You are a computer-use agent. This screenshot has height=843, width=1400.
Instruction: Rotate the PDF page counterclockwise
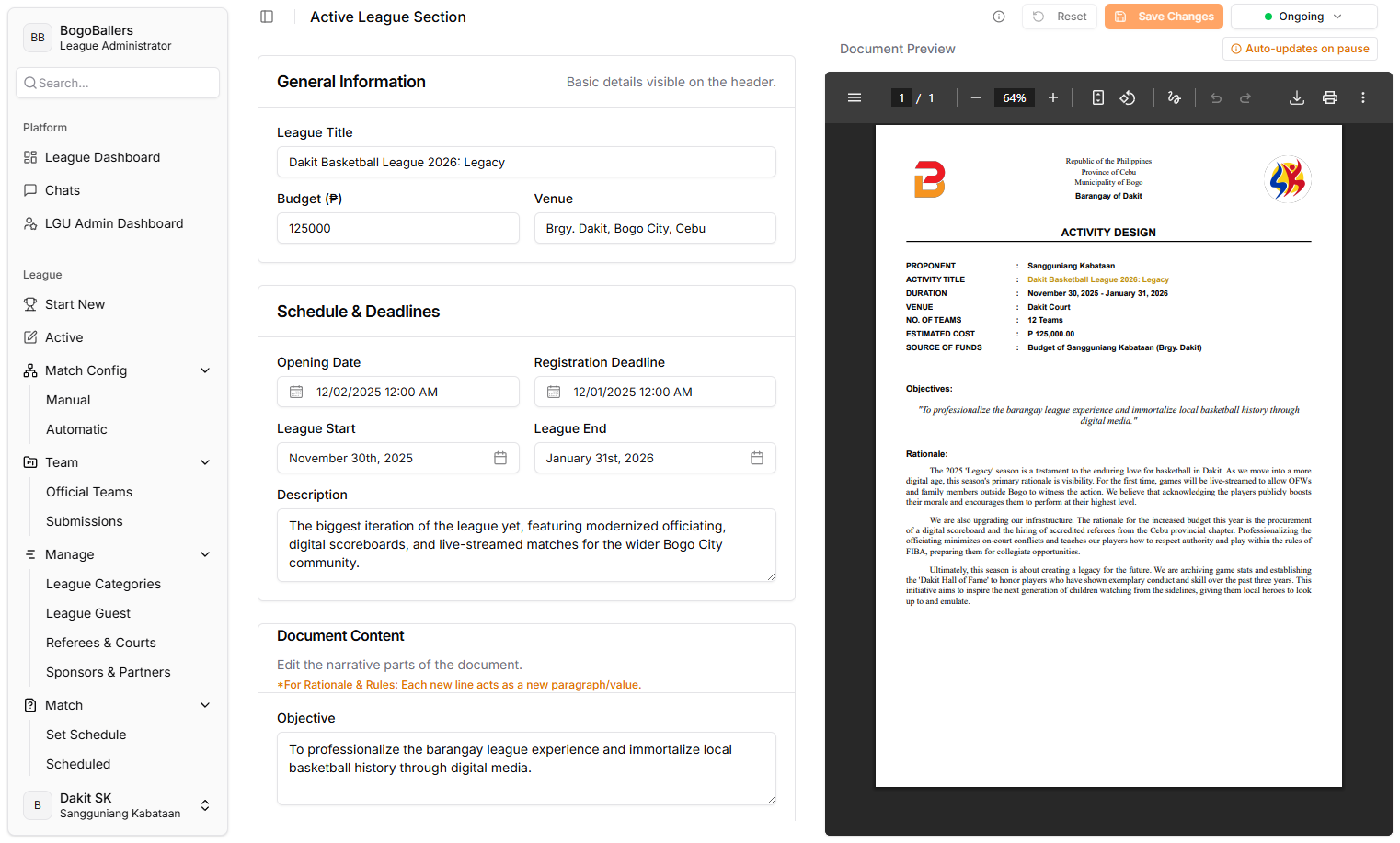pyautogui.click(x=1128, y=97)
